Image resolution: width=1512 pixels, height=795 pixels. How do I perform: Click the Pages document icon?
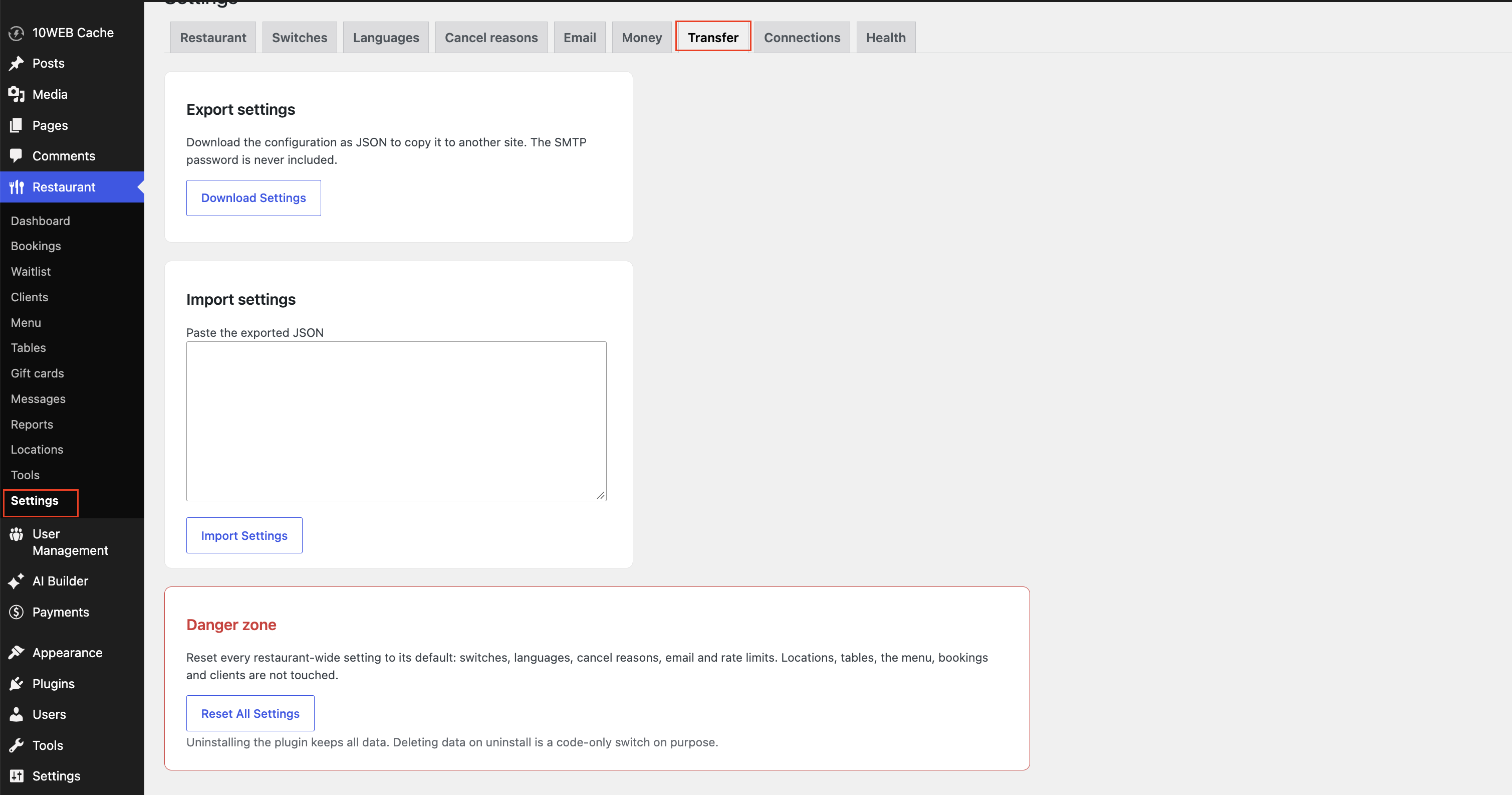tap(17, 125)
